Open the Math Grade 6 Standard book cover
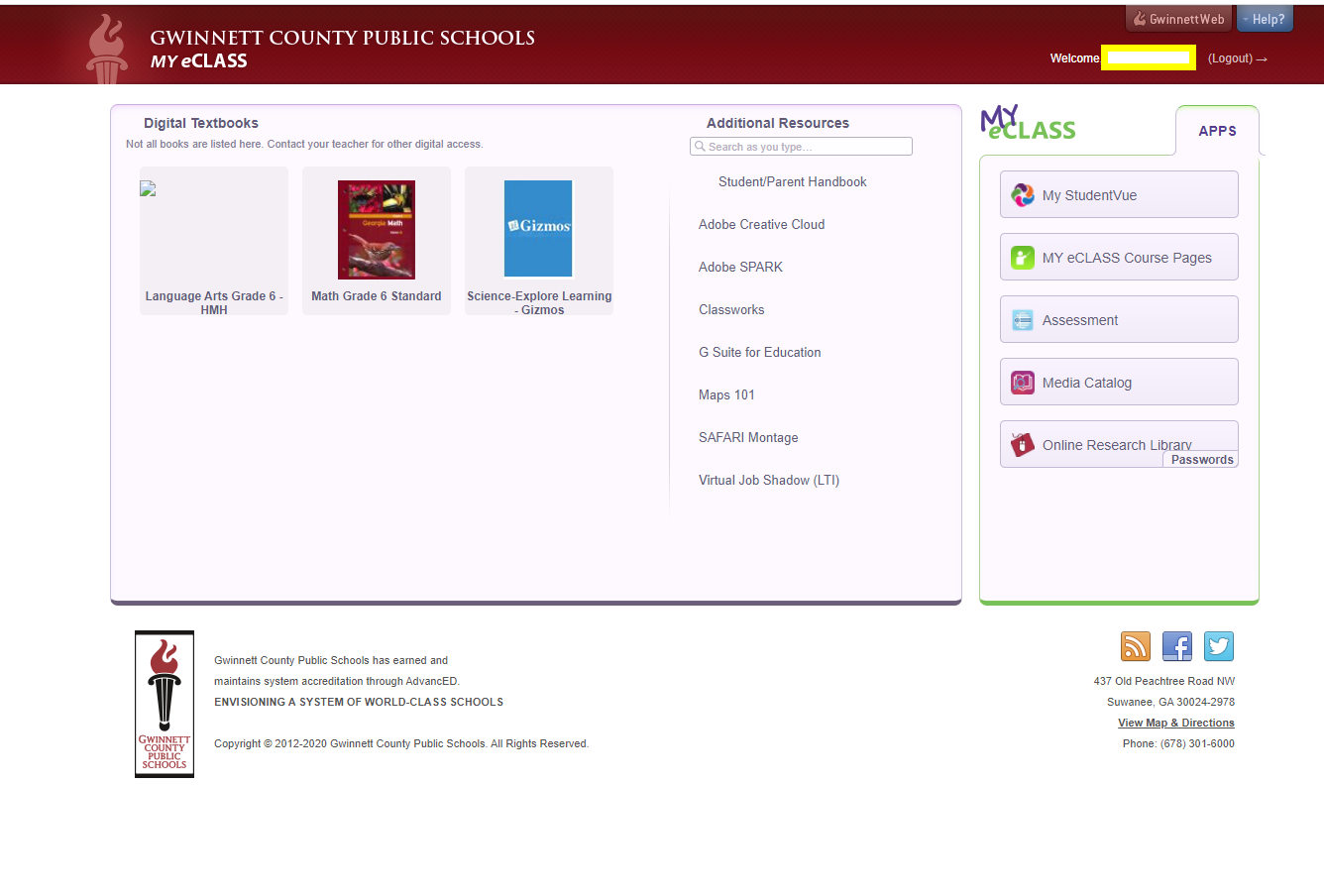 (x=377, y=230)
